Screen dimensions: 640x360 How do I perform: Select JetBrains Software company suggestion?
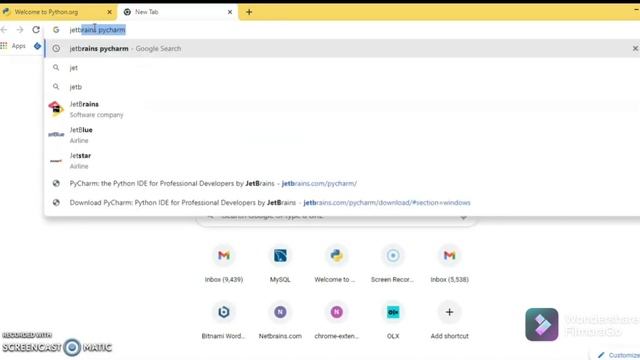point(343,109)
